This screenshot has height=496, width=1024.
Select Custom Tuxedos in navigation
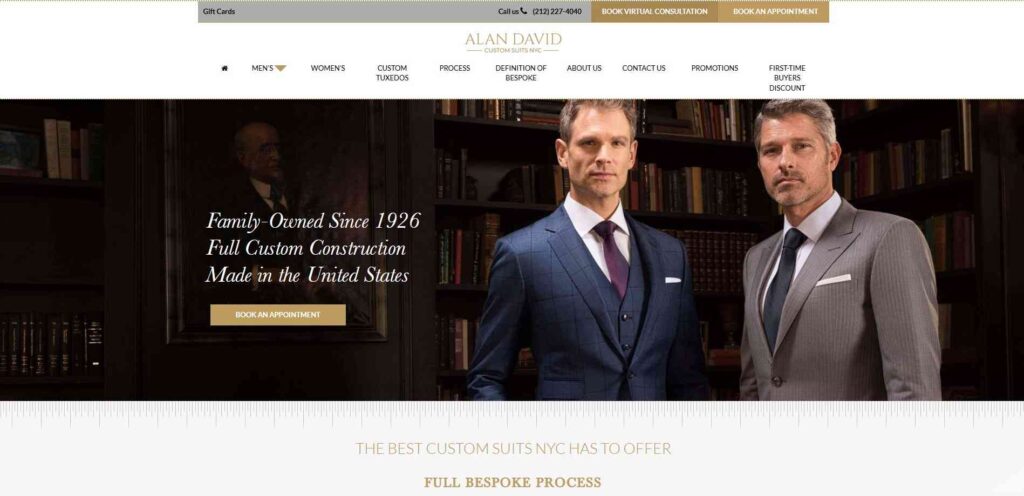click(x=392, y=72)
